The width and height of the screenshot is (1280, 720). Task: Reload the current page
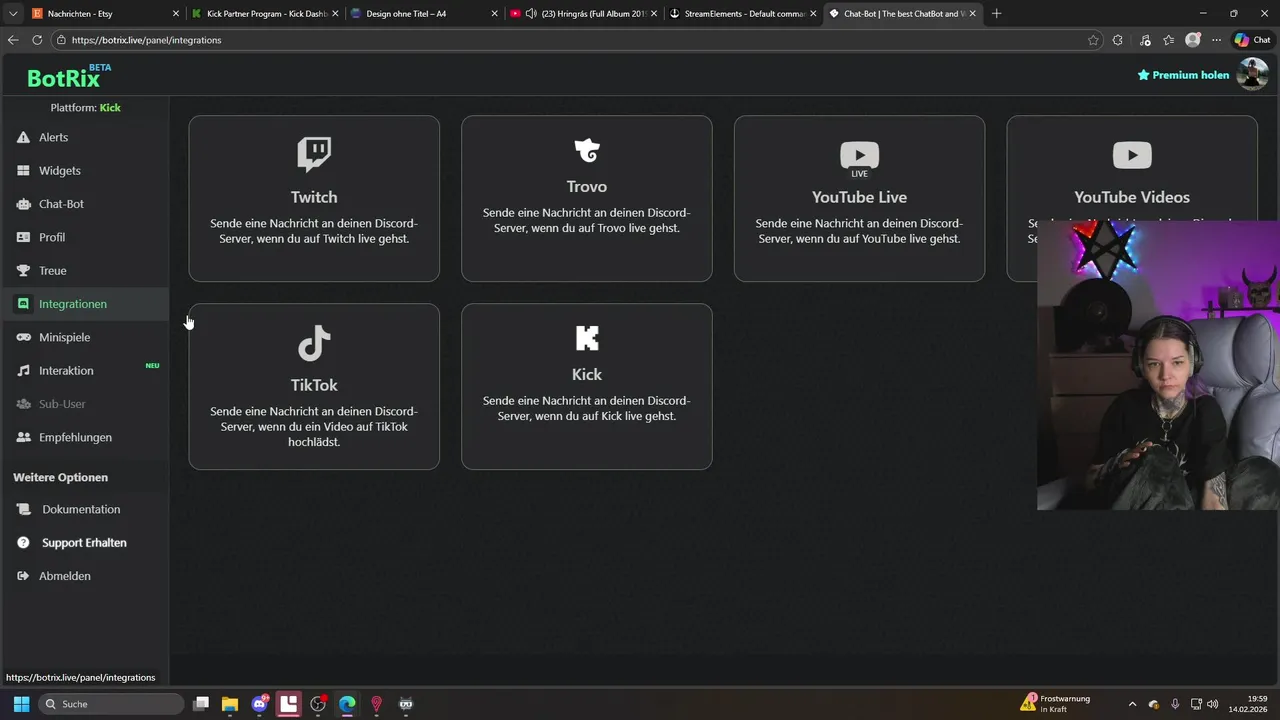[x=37, y=40]
